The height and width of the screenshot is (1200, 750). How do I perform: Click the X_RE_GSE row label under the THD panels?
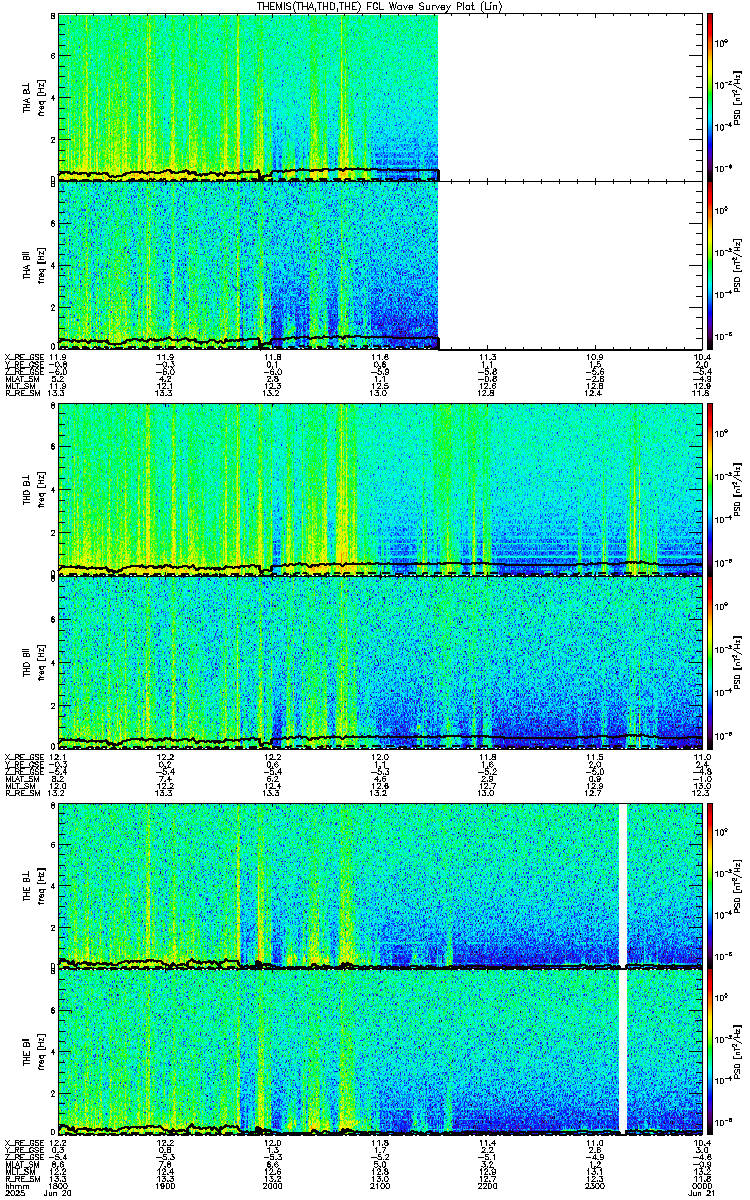click(x=24, y=756)
